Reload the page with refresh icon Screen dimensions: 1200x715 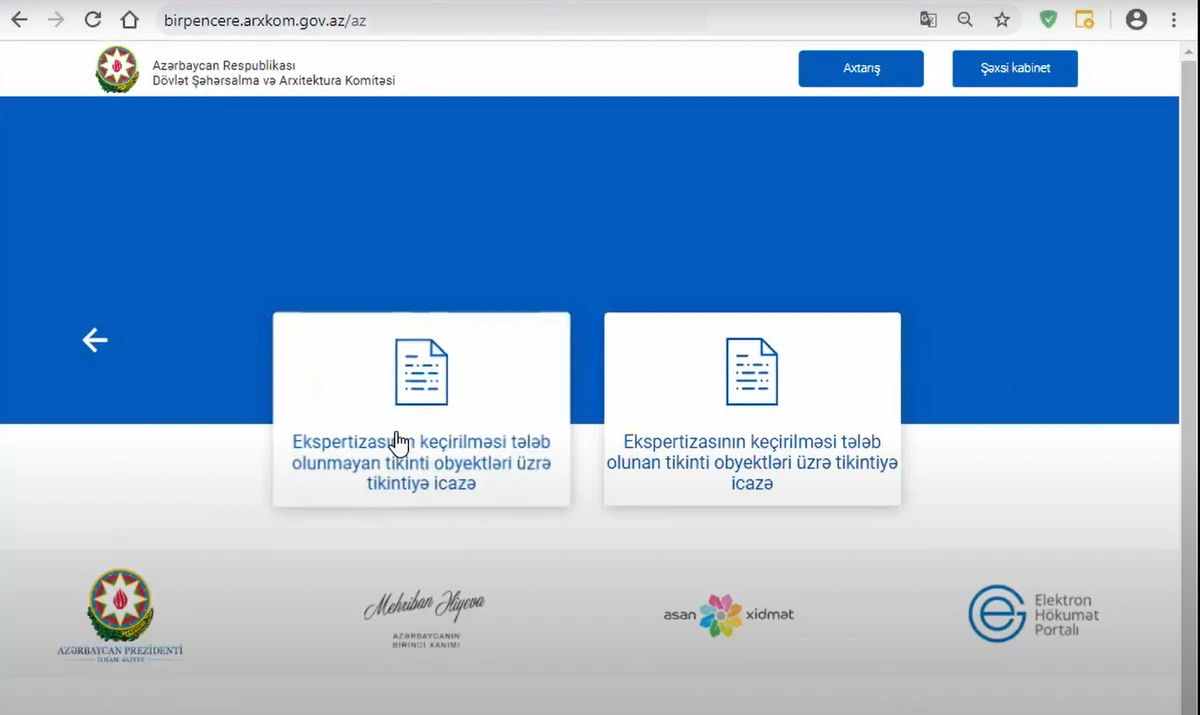(x=93, y=19)
